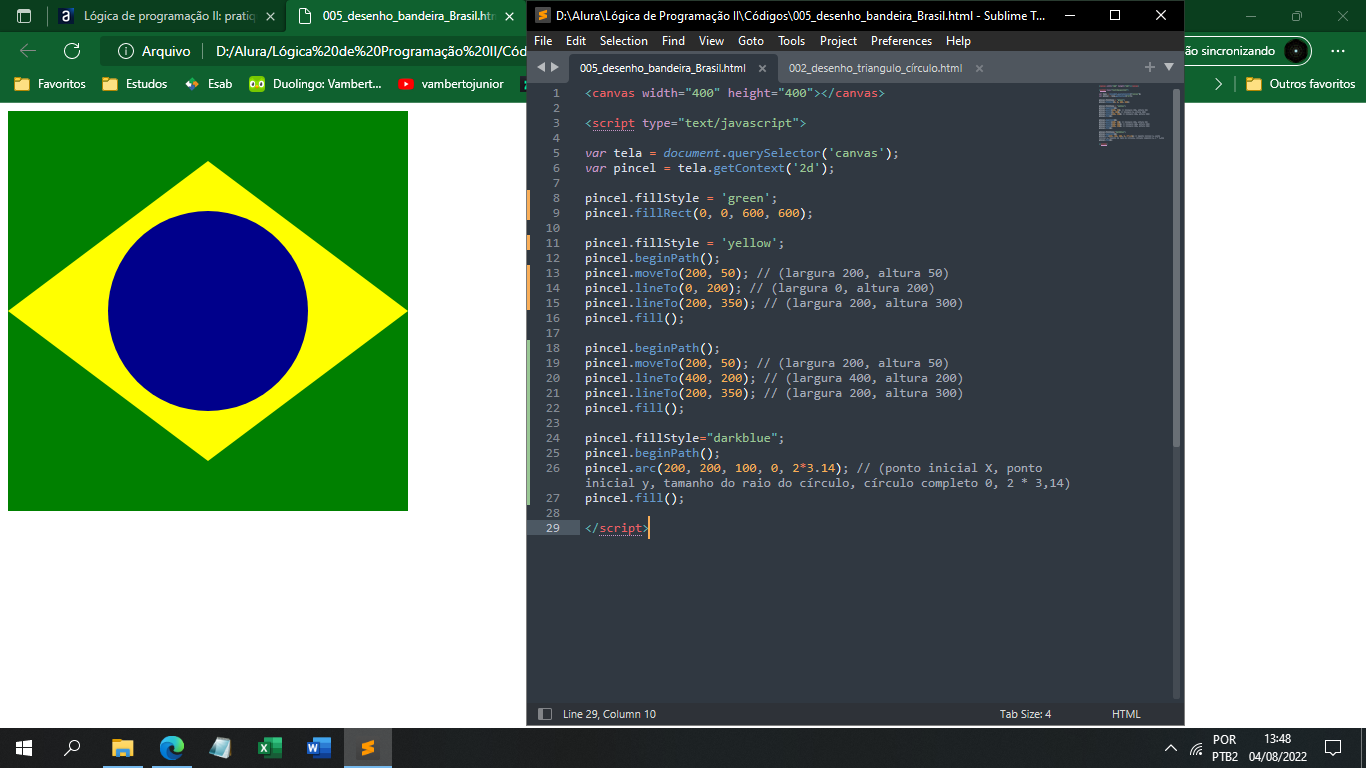Open the Project menu
This screenshot has height=768, width=1366.
pyautogui.click(x=838, y=41)
